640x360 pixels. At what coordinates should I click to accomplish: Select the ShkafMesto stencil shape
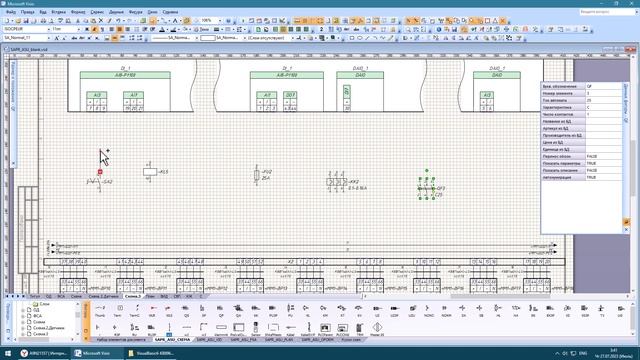pos(273,329)
